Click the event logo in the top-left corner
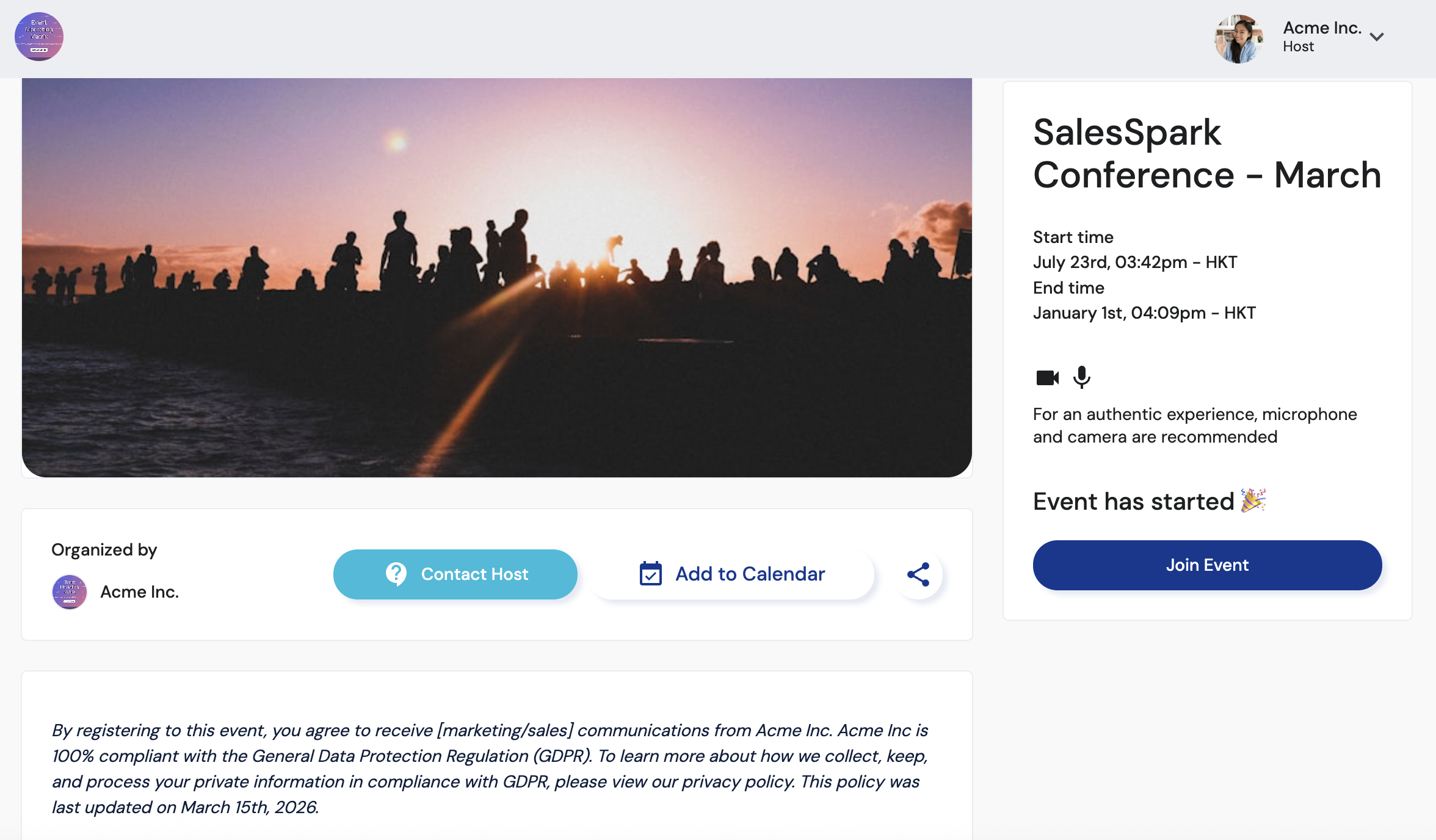This screenshot has height=840, width=1436. (x=39, y=37)
